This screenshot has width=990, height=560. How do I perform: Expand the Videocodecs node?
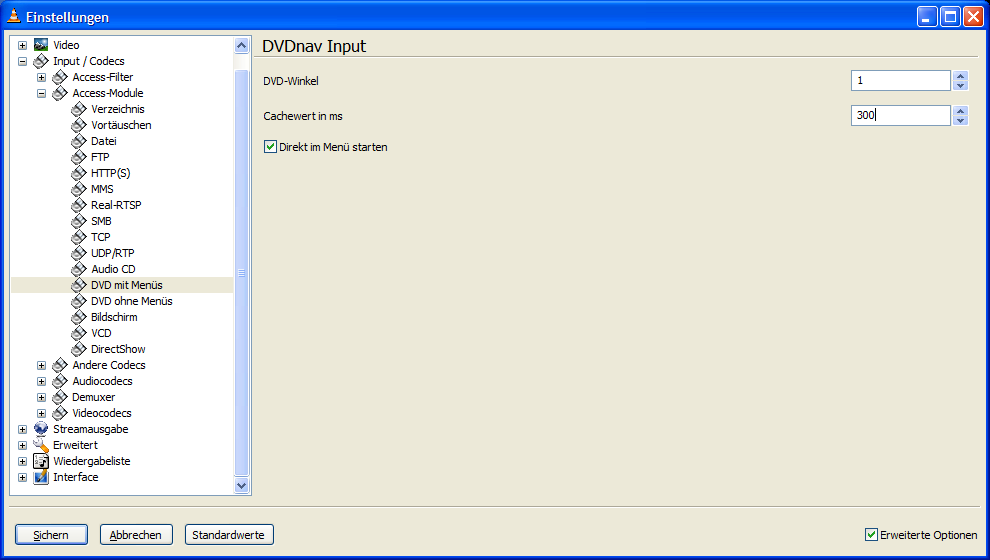[x=42, y=414]
